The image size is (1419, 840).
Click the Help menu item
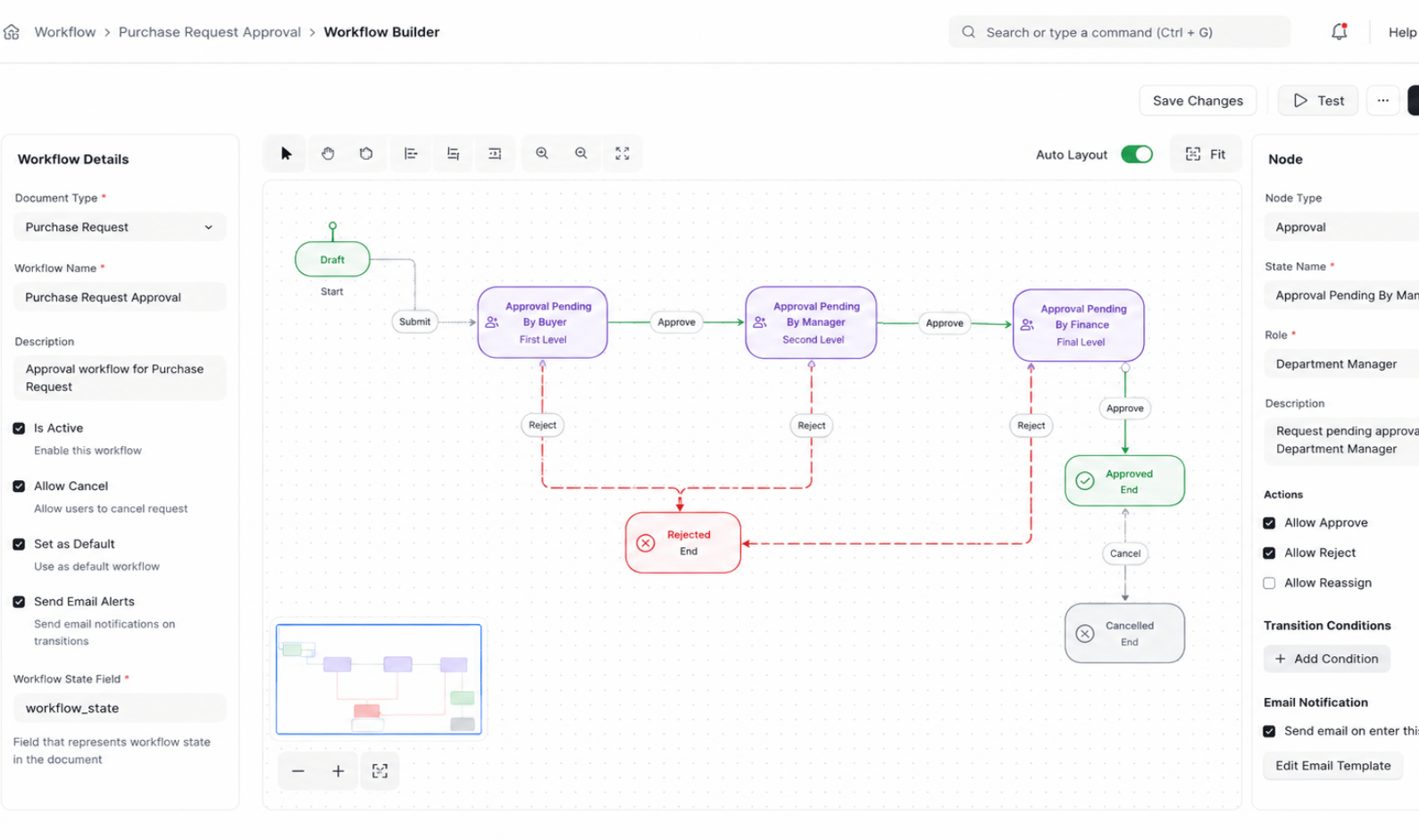1402,32
